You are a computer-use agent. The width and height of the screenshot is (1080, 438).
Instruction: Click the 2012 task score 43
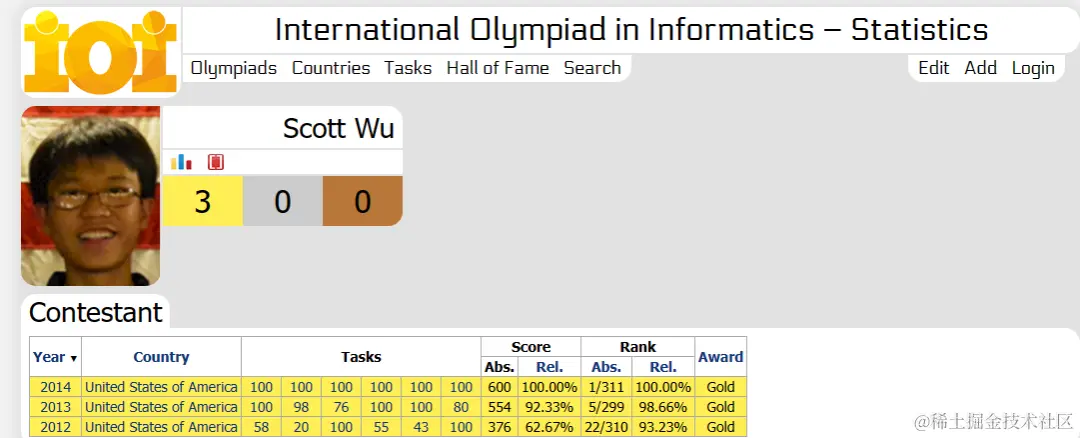421,427
